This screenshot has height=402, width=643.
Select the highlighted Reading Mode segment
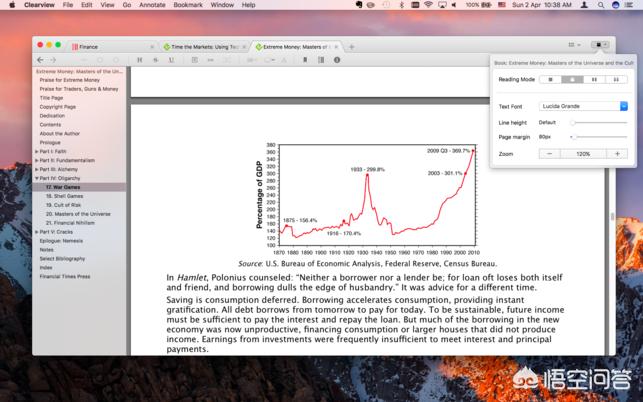(x=572, y=79)
